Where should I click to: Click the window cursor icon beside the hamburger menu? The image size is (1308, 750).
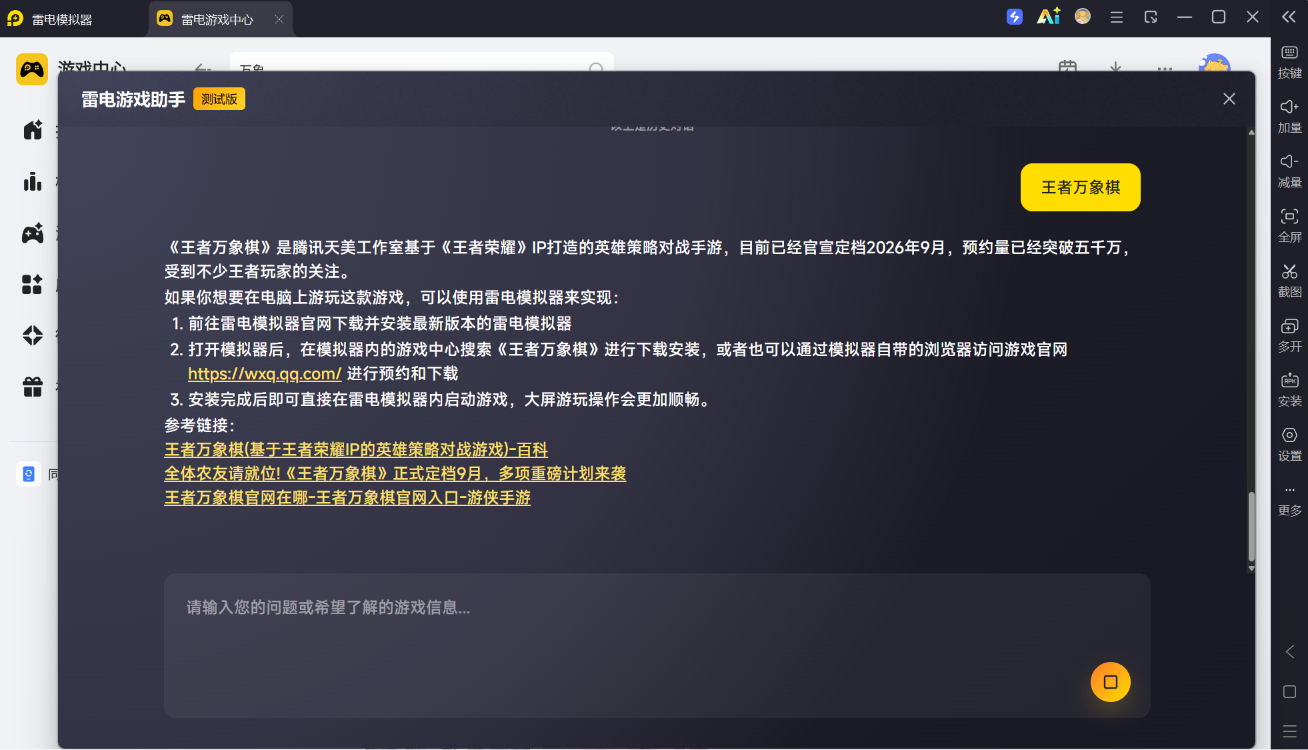click(x=1151, y=17)
